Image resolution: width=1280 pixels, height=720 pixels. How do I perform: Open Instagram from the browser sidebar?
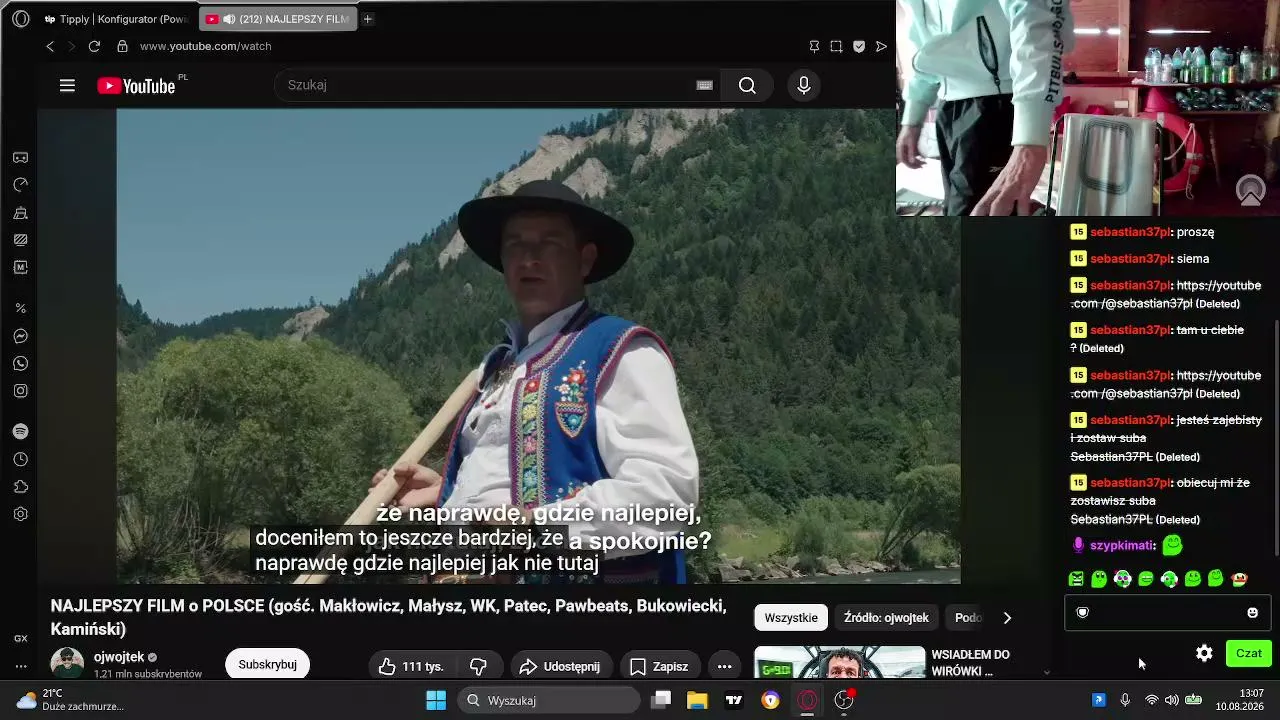[20, 391]
